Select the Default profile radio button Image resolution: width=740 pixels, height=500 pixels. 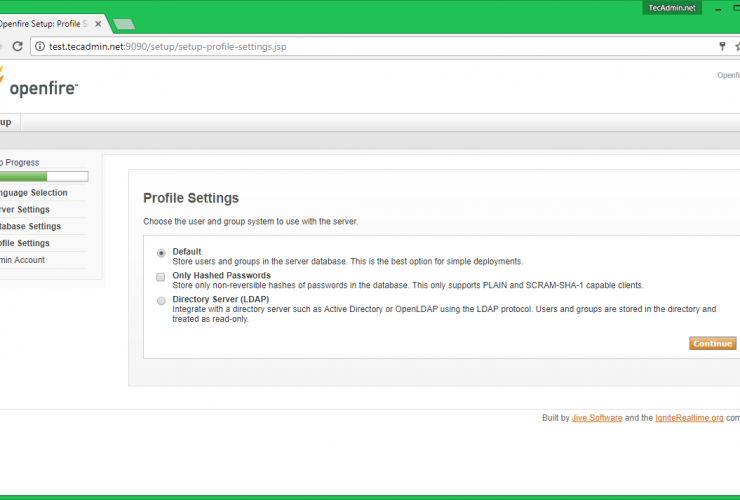[161, 252]
